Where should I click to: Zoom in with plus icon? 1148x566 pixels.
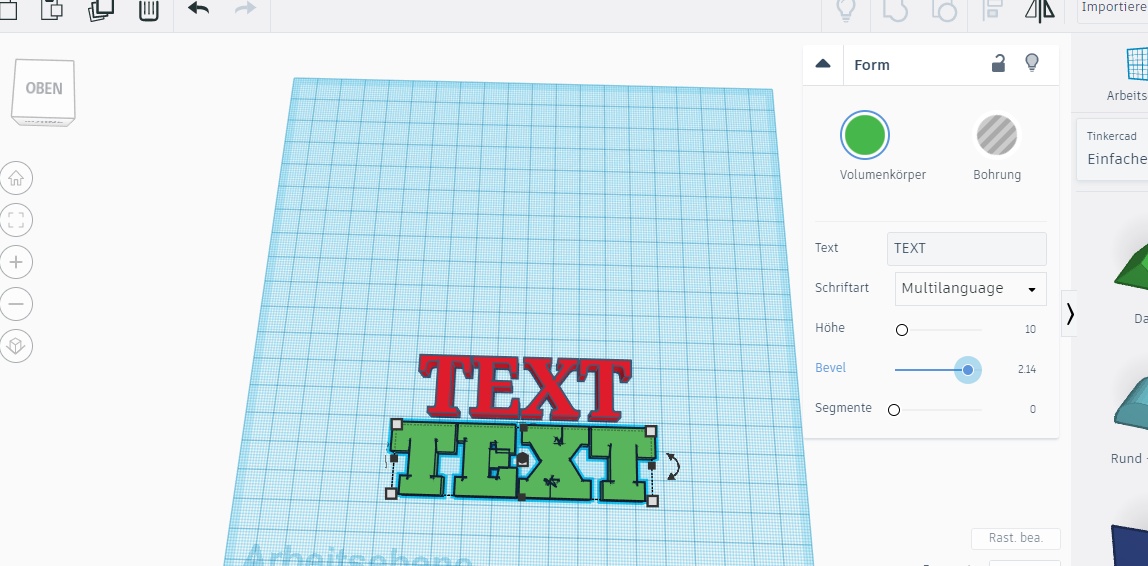click(16, 262)
